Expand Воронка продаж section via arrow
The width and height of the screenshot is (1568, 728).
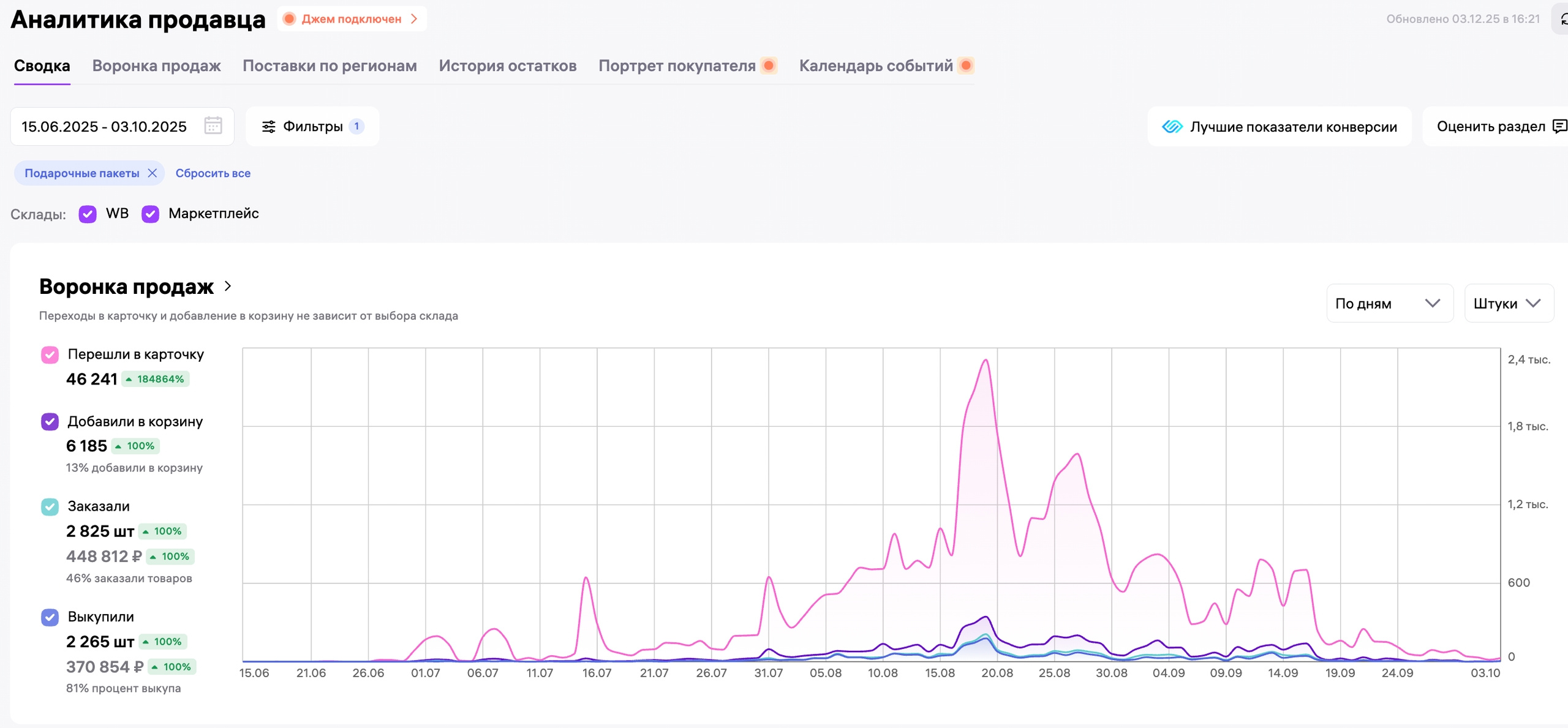click(x=228, y=286)
